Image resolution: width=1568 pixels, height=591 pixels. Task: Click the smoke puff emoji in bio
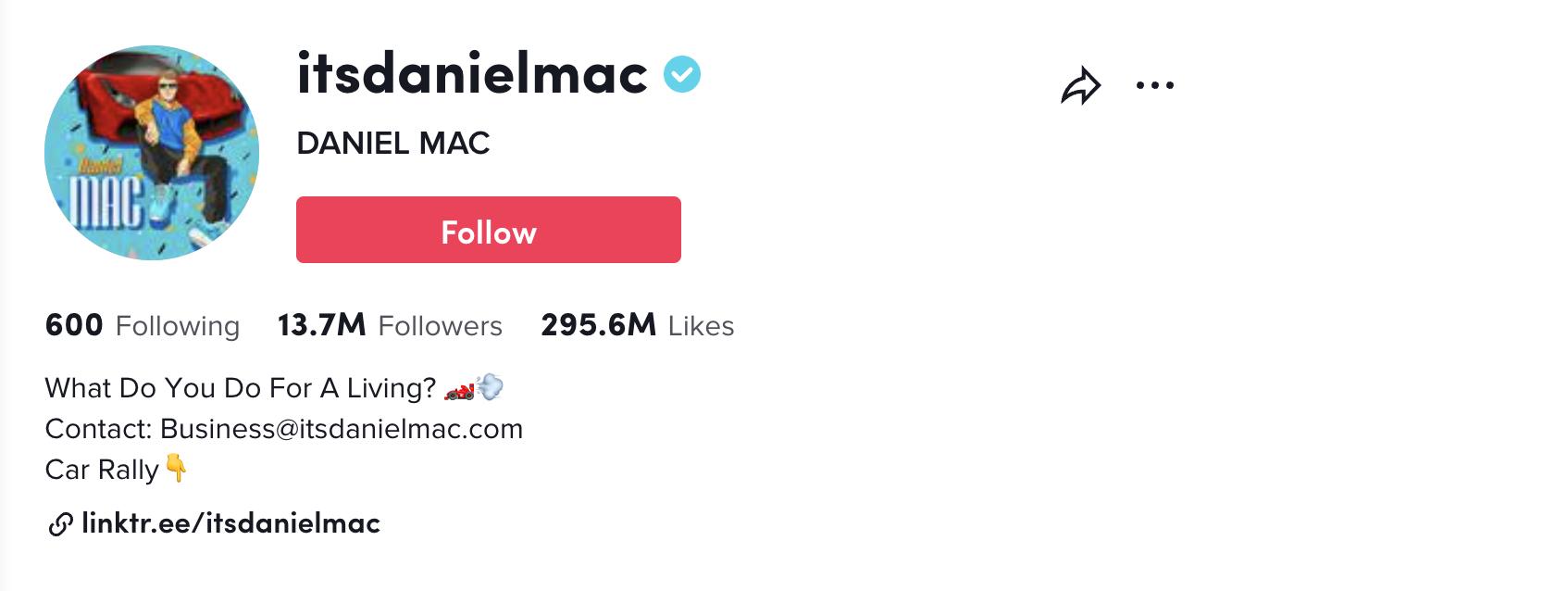491,387
